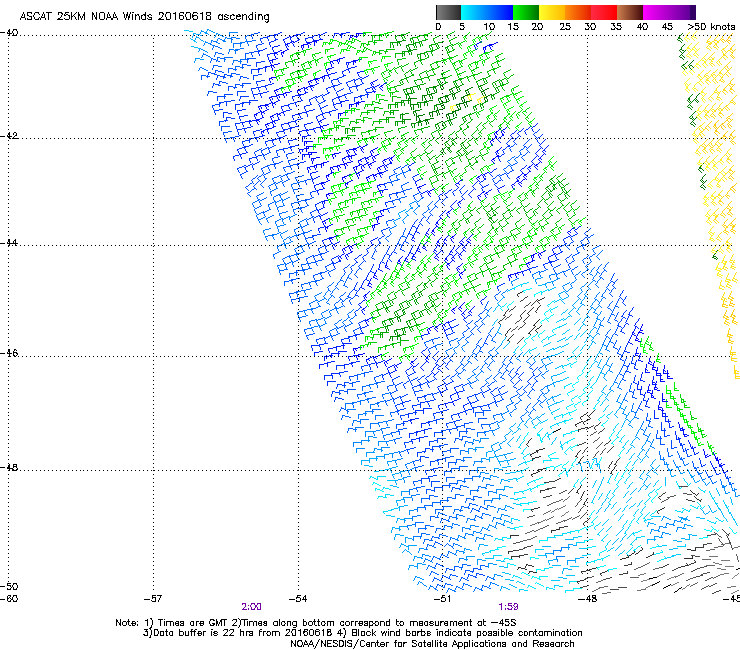
Task: Click the NOAA/NESDIS Center for Satellite Applications credit
Action: coord(432,644)
